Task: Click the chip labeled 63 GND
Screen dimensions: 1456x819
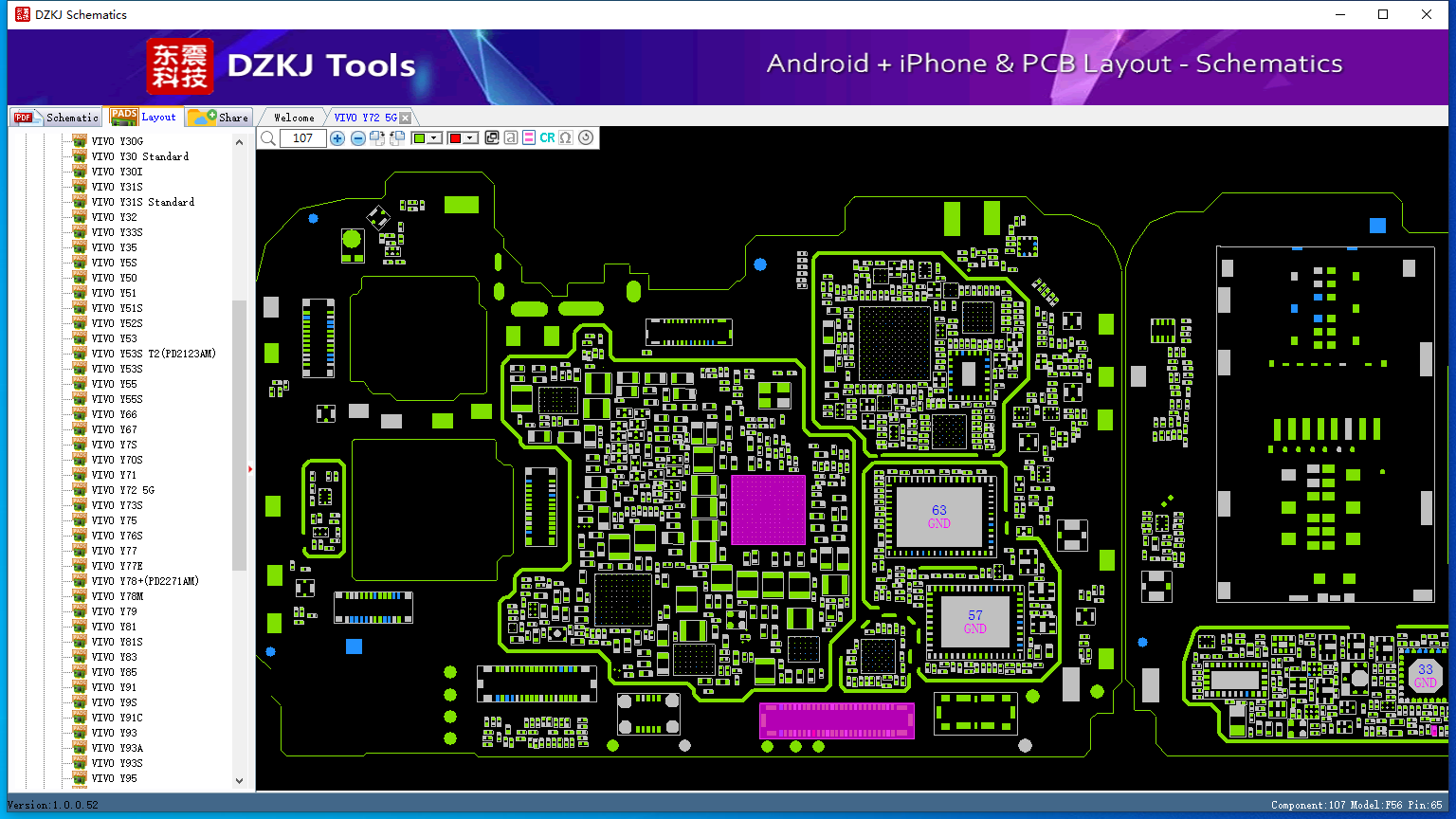Action: pyautogui.click(x=938, y=517)
